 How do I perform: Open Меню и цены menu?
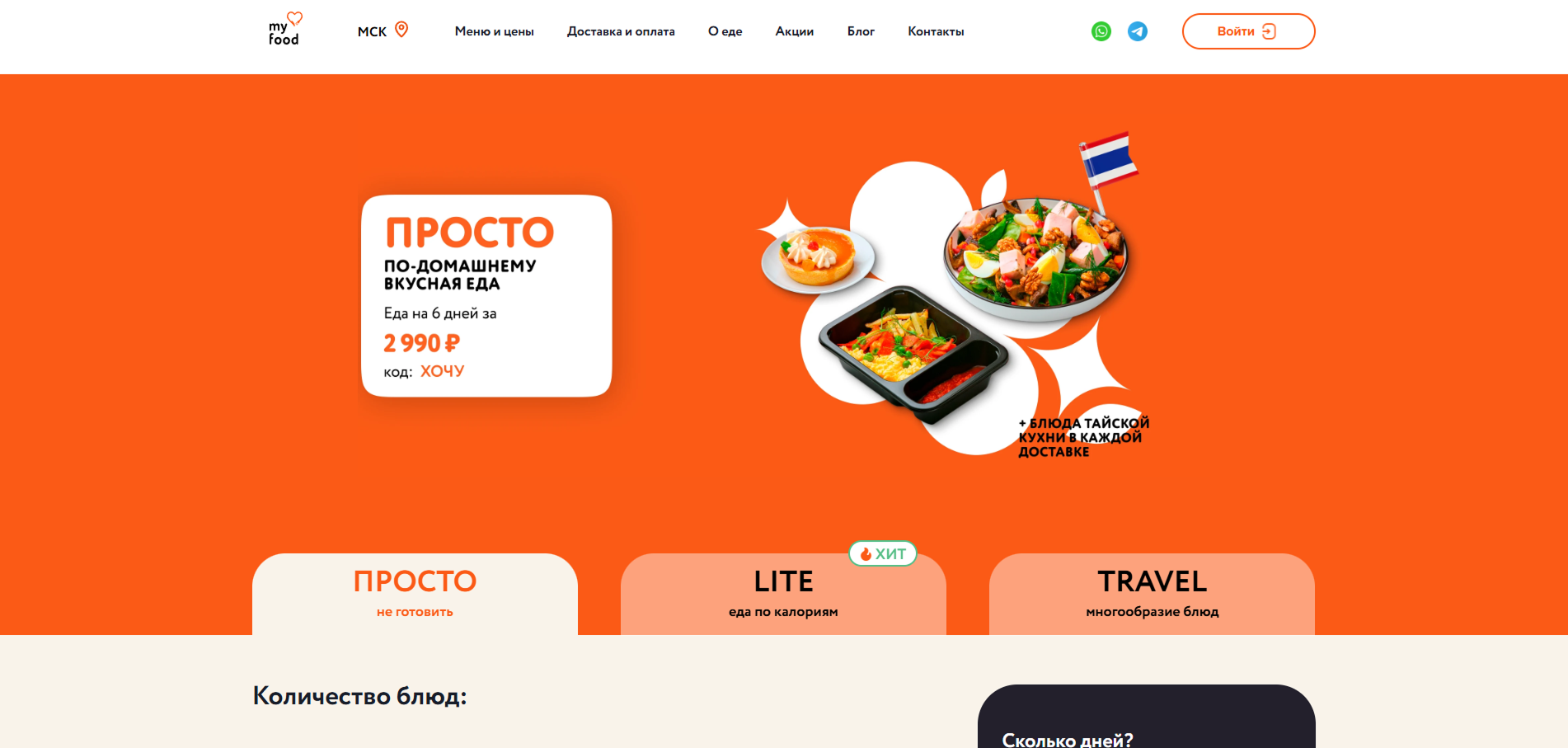tap(494, 31)
